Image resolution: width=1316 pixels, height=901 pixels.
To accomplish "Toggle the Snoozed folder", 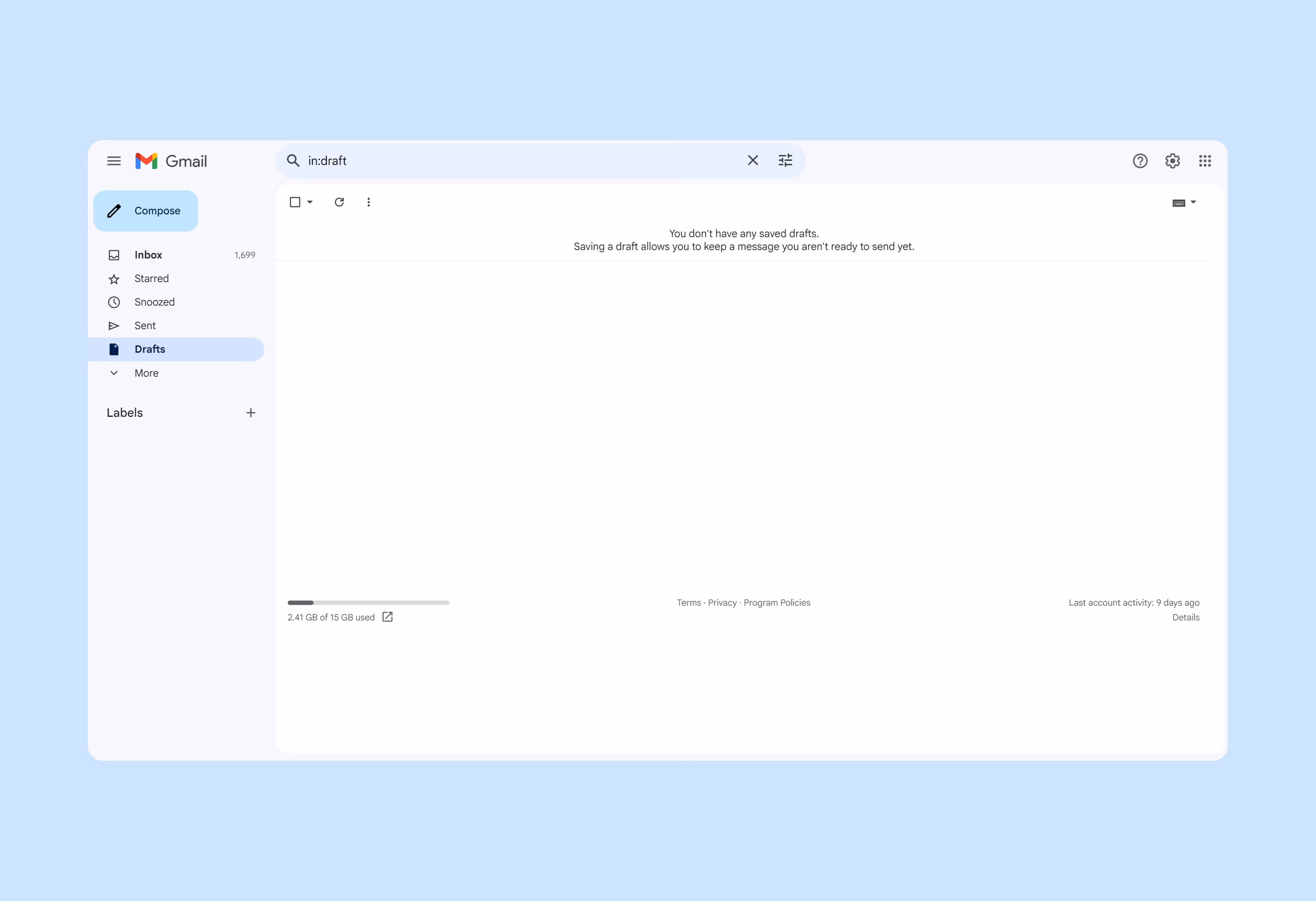I will coord(155,302).
